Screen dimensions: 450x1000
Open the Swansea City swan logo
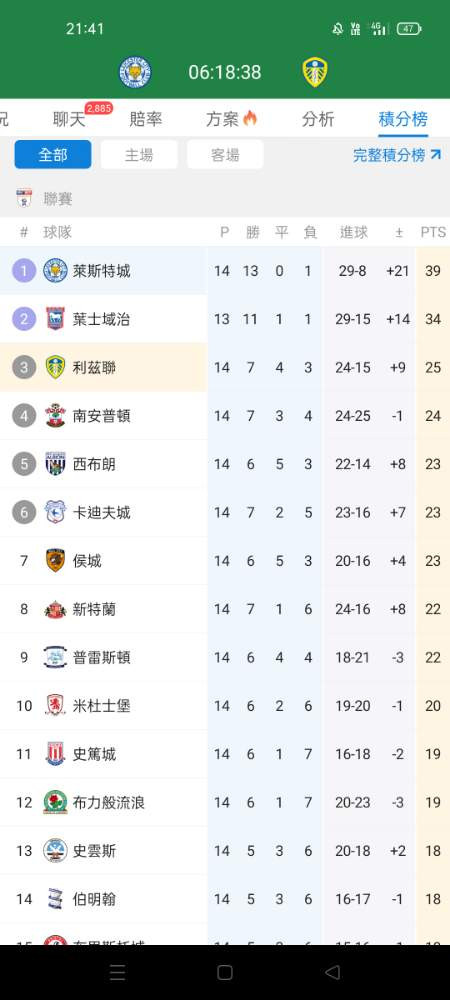tap(55, 851)
